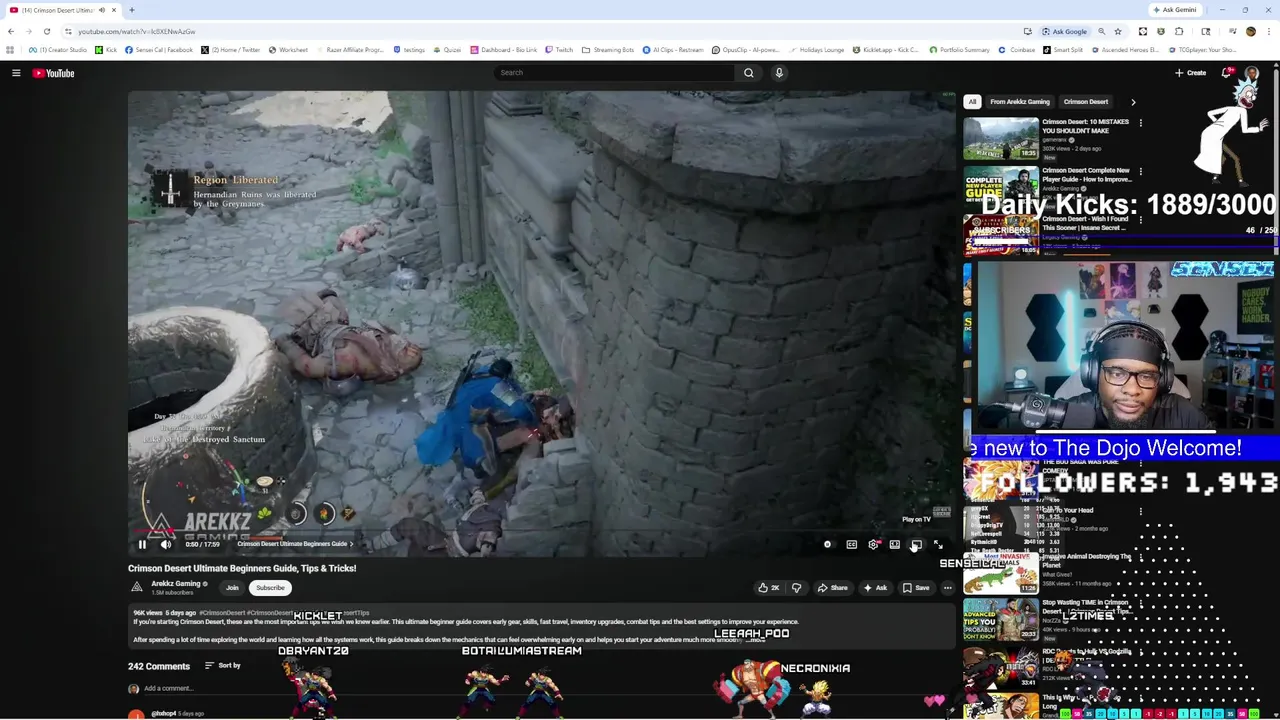1280x720 pixels.
Task: Toggle the autoplay switch in player
Action: [x=827, y=544]
